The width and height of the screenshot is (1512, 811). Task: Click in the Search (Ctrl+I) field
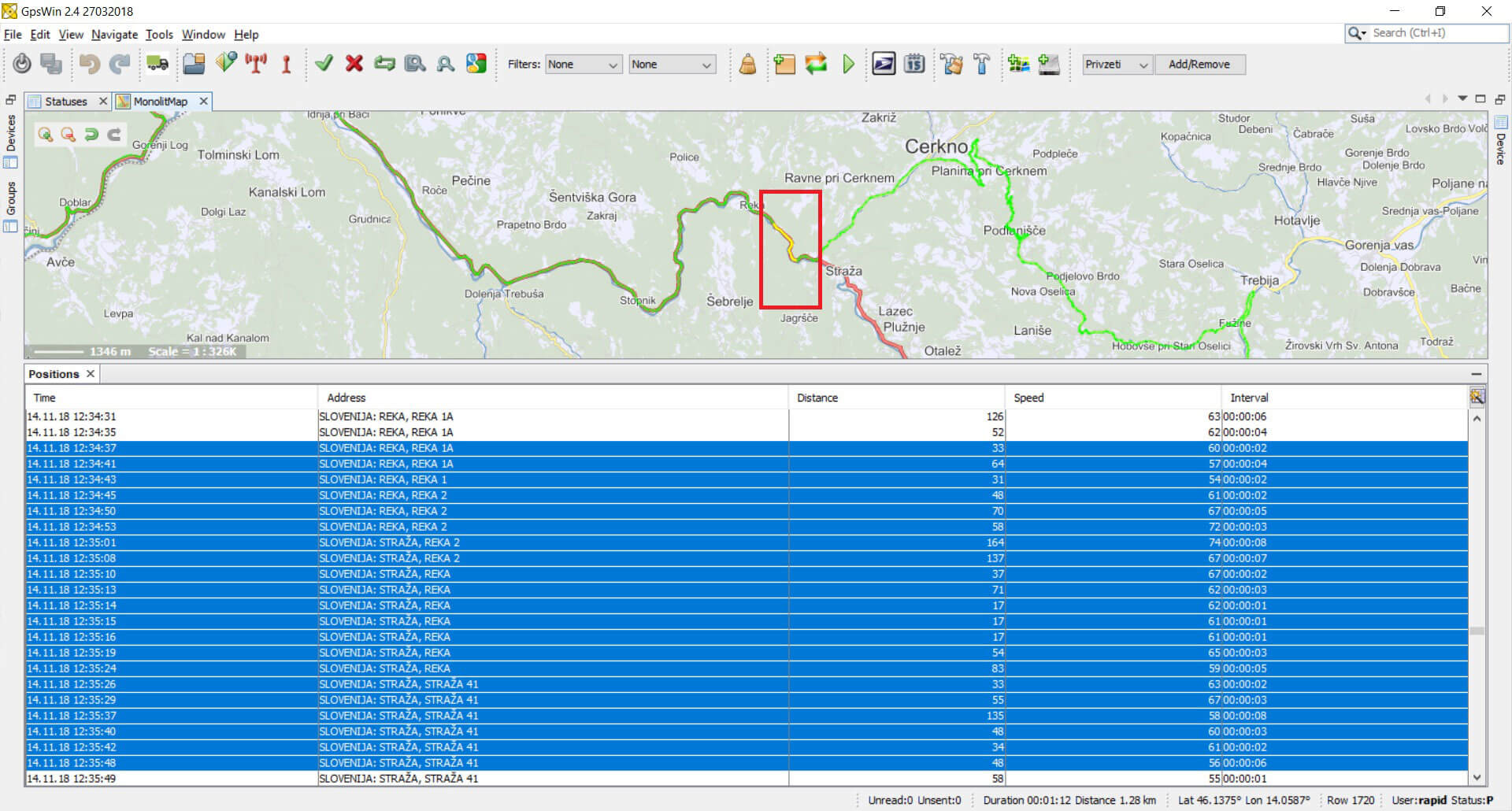pos(1438,33)
